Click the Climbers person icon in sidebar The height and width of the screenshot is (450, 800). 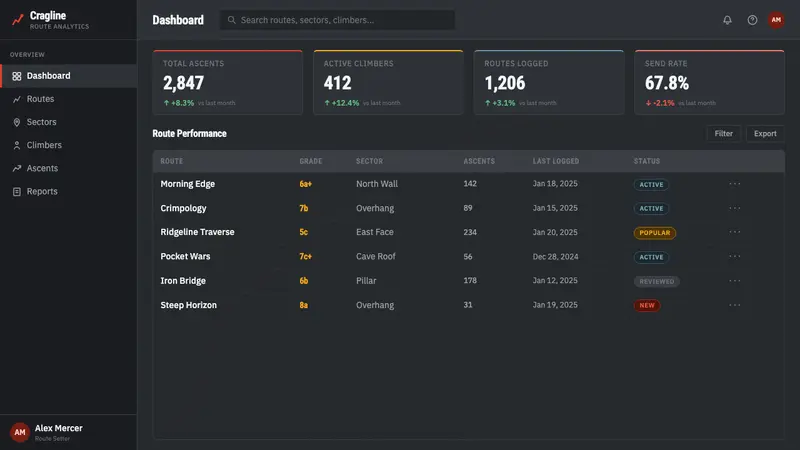[17, 145]
